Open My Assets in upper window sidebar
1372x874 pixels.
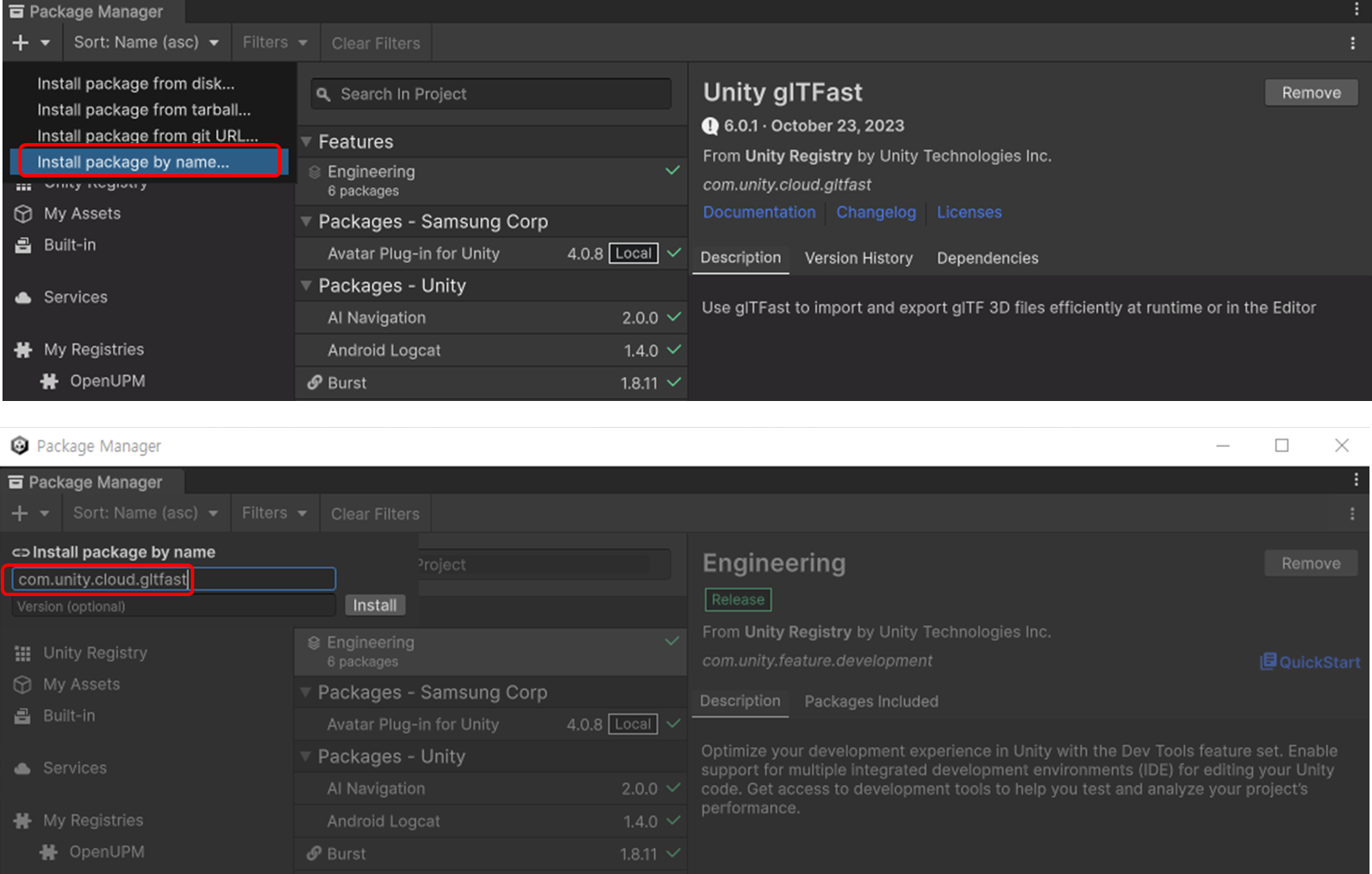82,213
